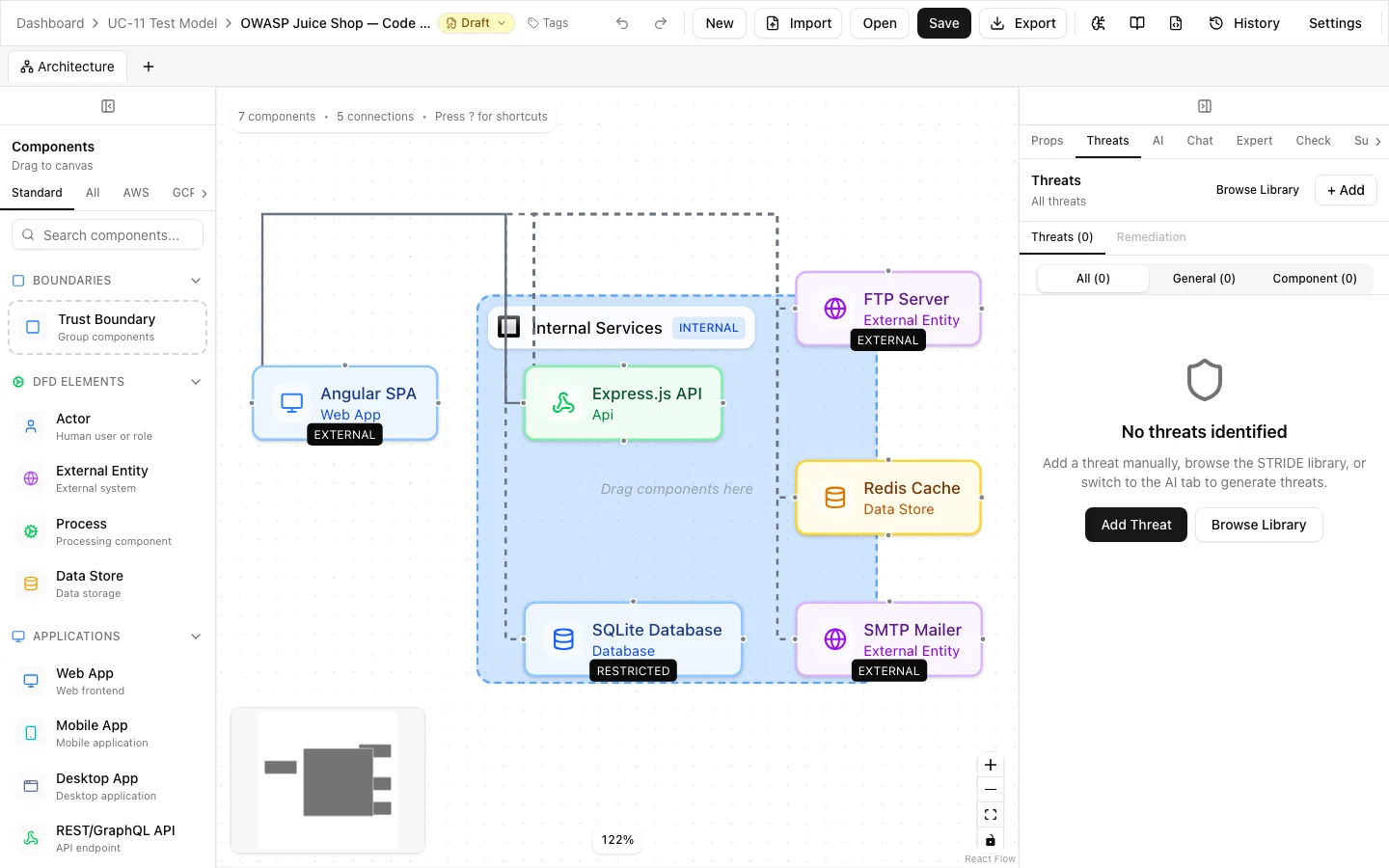Collapse the APPLICATIONS section

pos(196,637)
